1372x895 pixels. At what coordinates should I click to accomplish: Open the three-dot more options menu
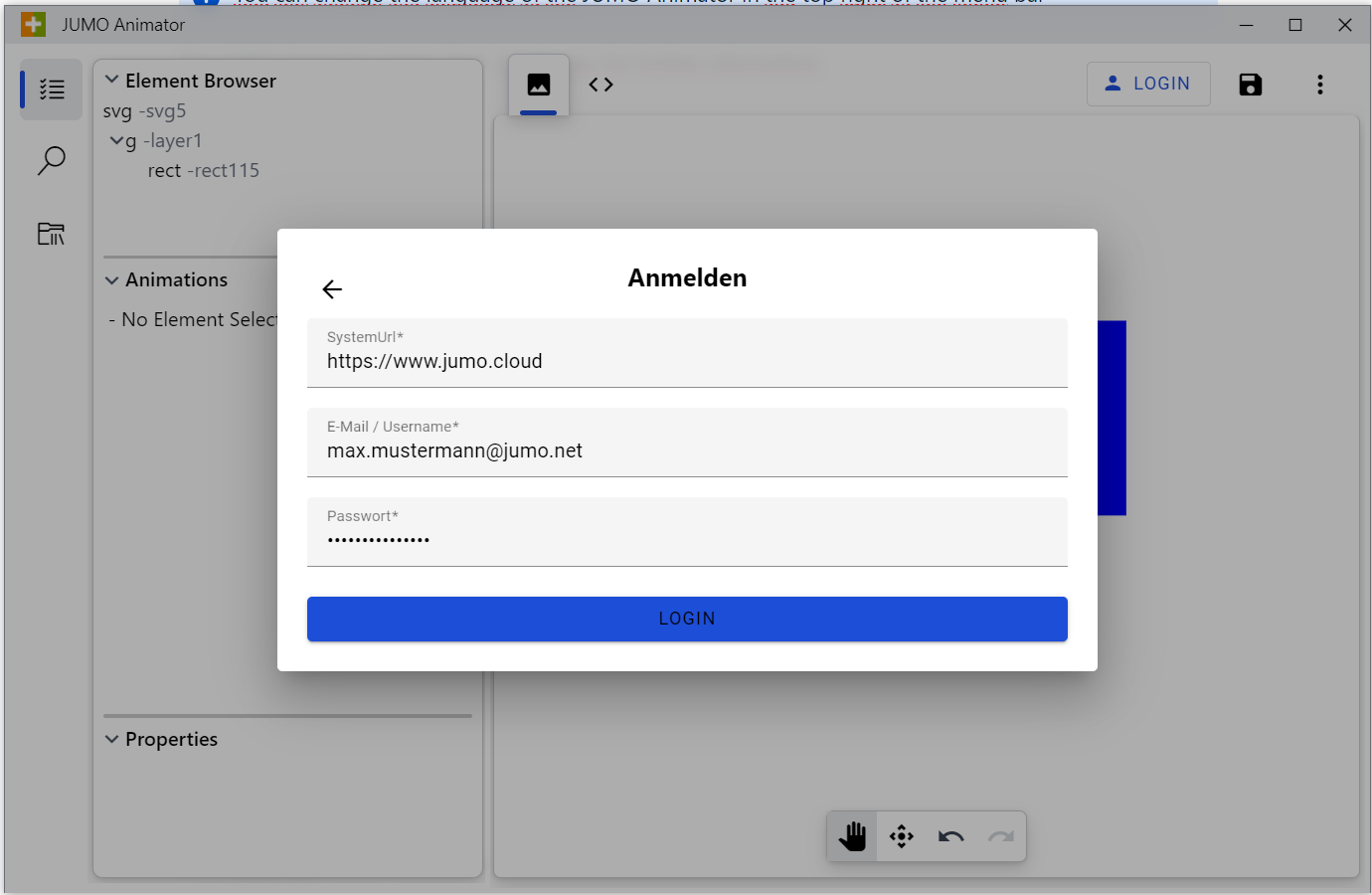1319,85
